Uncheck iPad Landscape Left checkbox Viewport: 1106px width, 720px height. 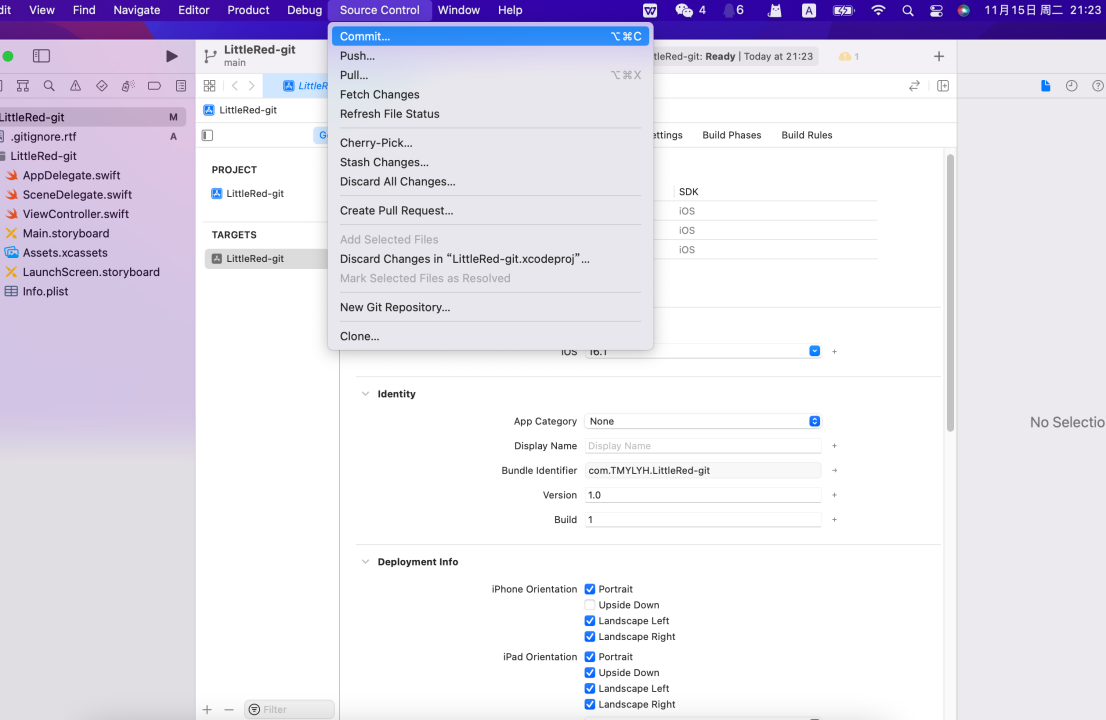point(590,688)
